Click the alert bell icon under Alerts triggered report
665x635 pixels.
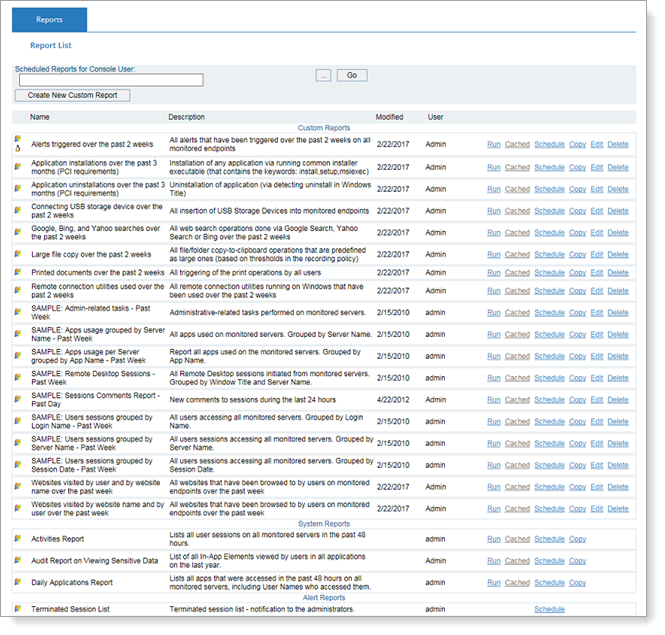18,150
